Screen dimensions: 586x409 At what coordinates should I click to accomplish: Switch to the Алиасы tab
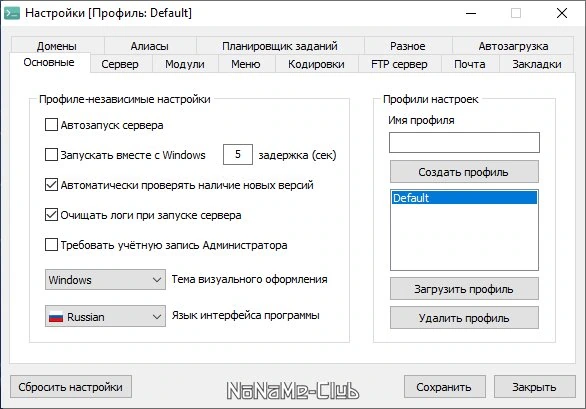(x=150, y=46)
